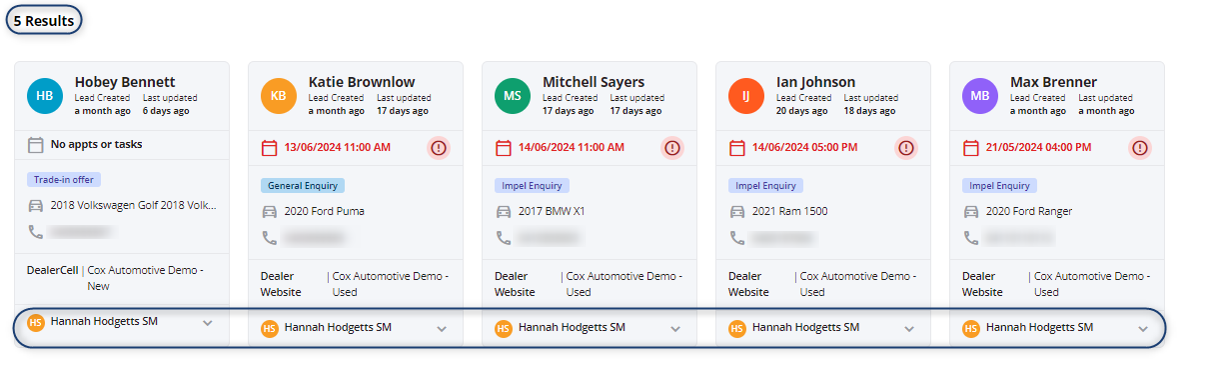Click overdue alert icon on Ian Johnson card

tap(906, 148)
